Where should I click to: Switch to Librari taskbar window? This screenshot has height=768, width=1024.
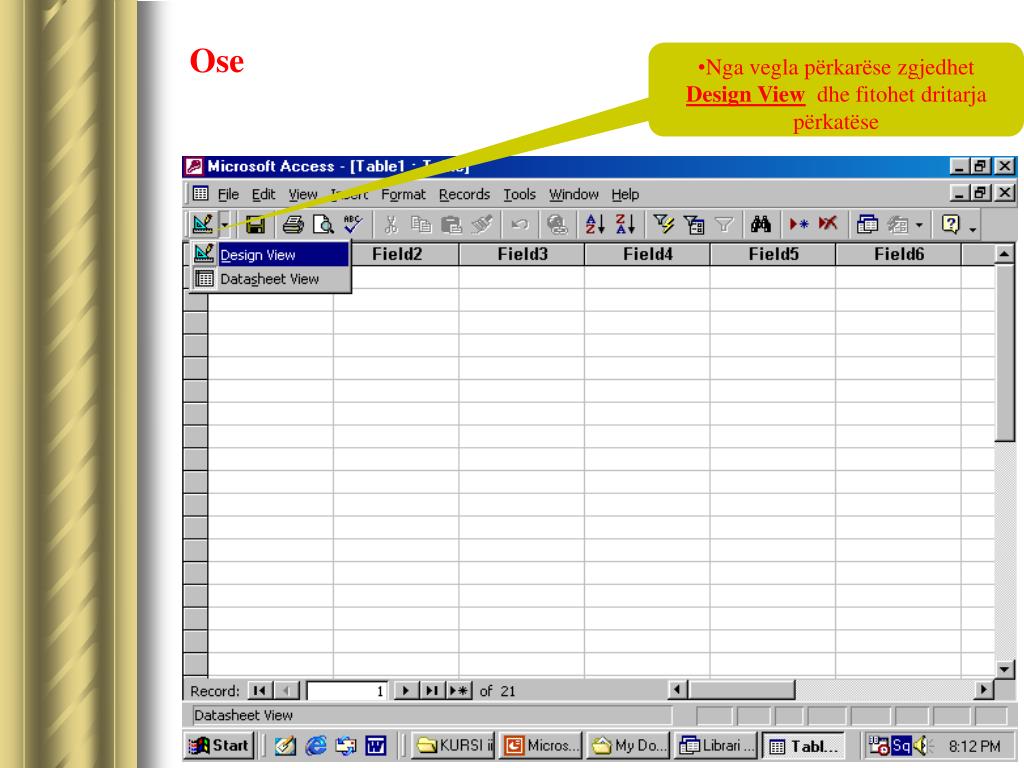[715, 745]
